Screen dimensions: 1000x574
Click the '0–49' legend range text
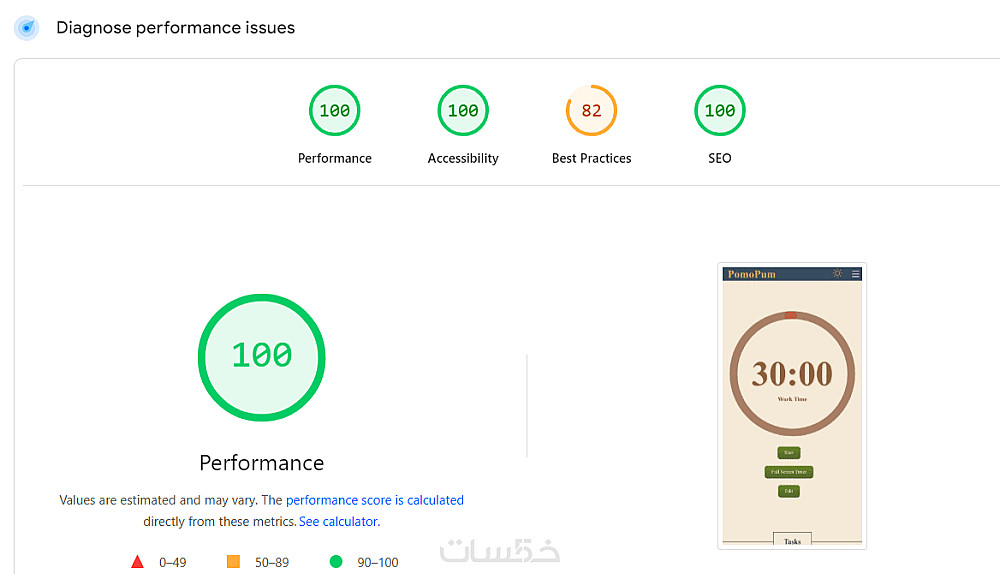coord(173,563)
